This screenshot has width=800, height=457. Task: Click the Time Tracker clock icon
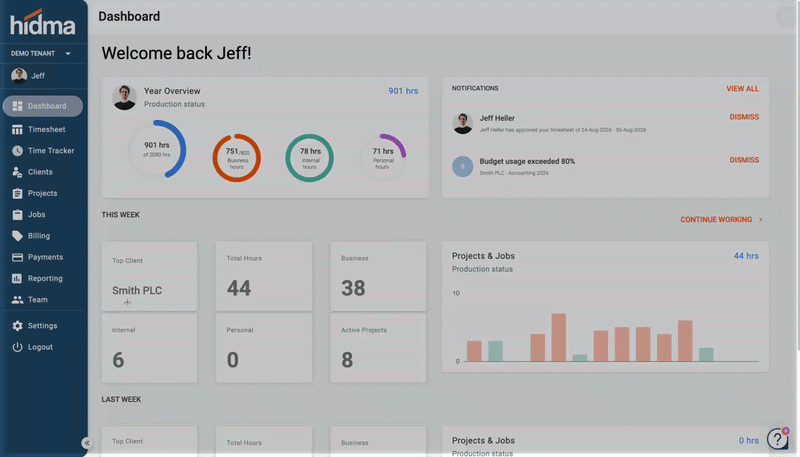click(x=17, y=151)
